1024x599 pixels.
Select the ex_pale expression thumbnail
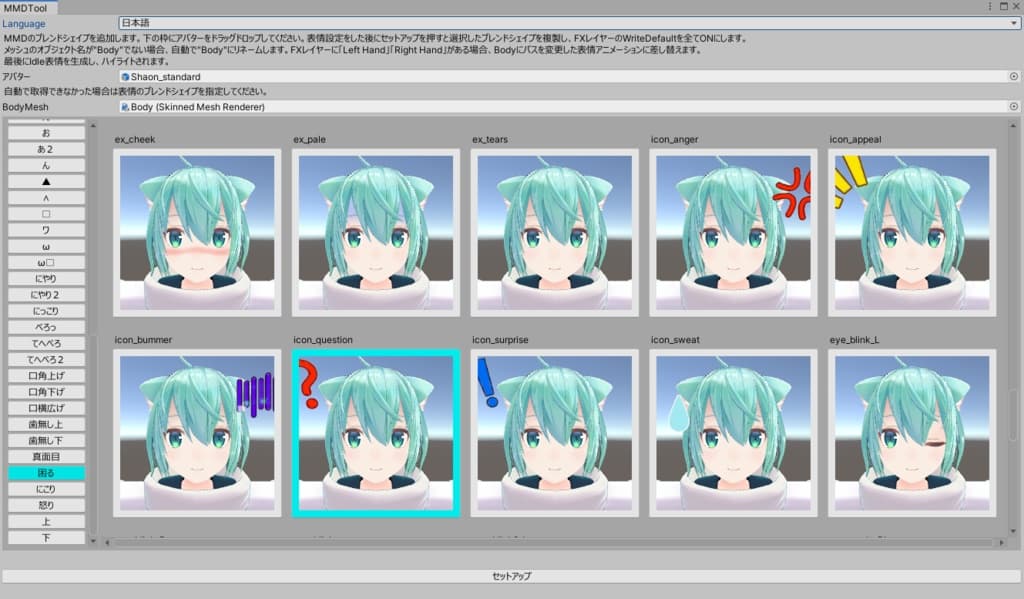375,232
